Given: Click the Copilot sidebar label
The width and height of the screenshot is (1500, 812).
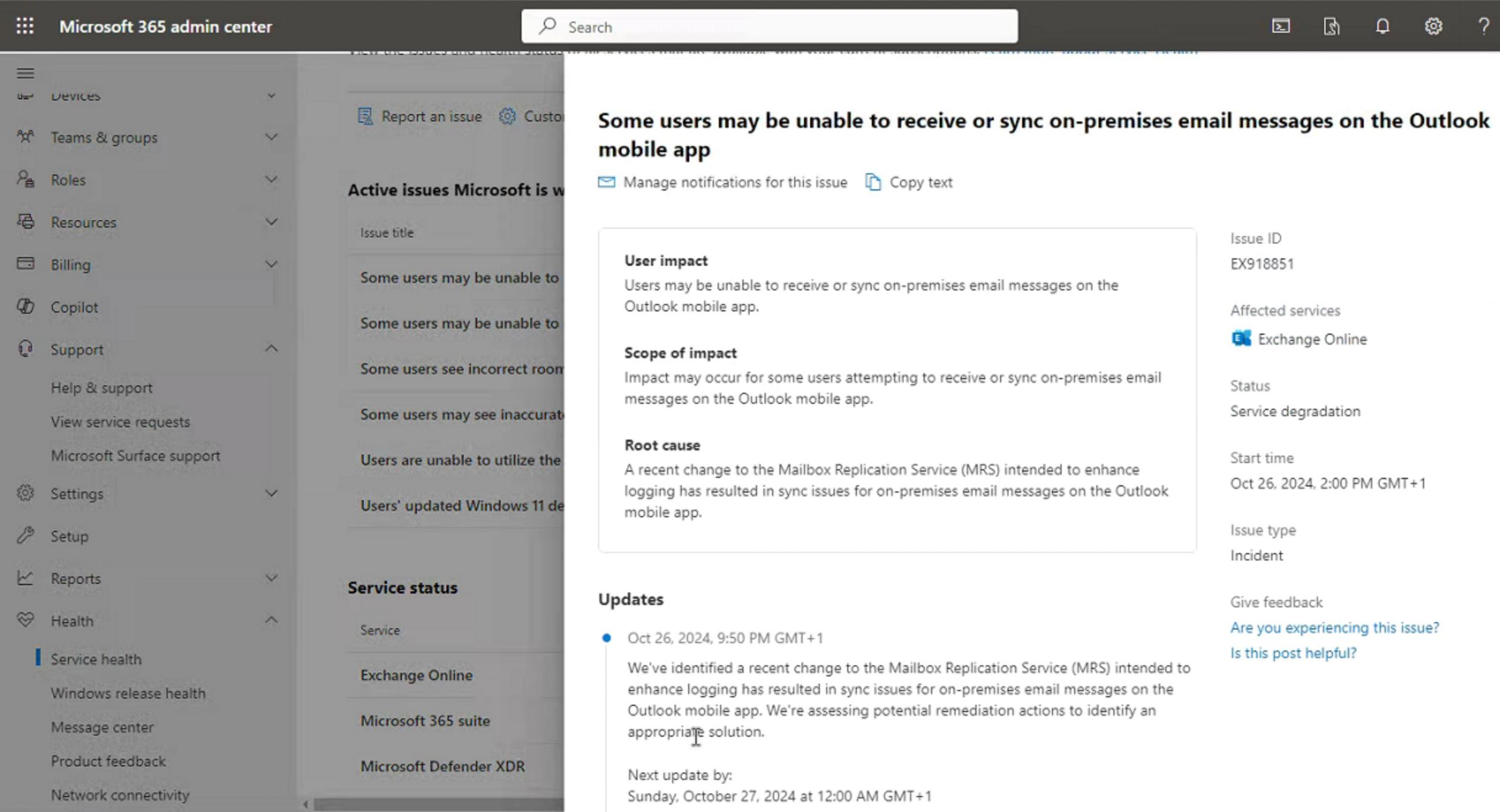Looking at the screenshot, I should pyautogui.click(x=74, y=306).
